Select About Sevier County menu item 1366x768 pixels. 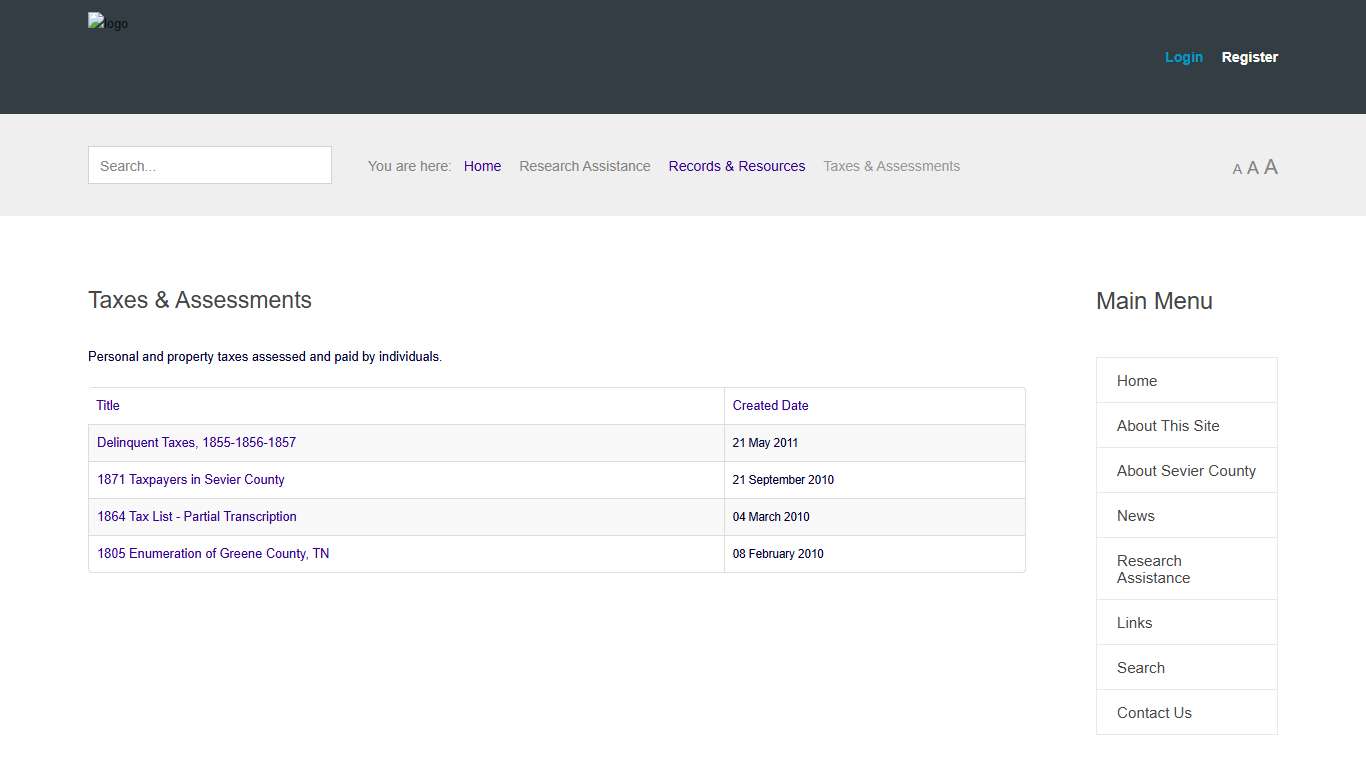coord(1186,471)
